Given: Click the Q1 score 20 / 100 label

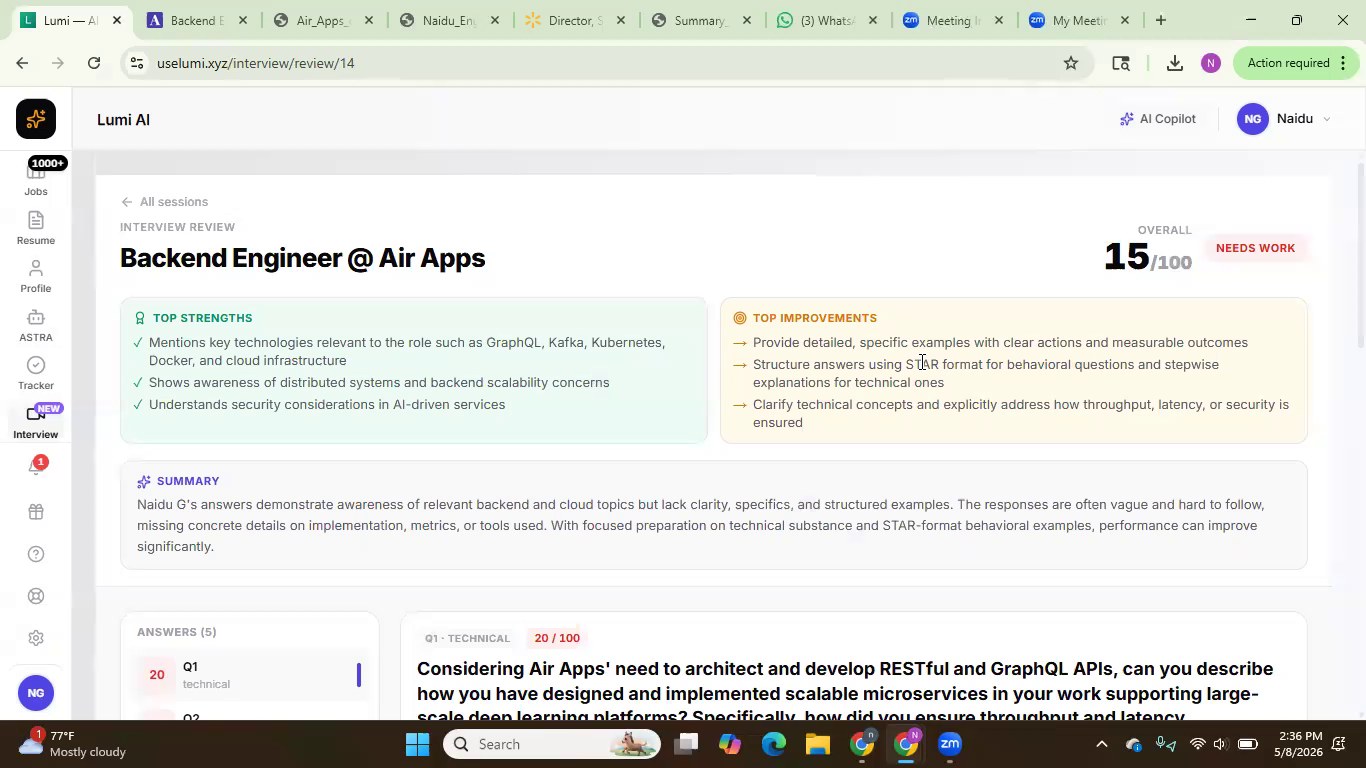Looking at the screenshot, I should point(557,638).
